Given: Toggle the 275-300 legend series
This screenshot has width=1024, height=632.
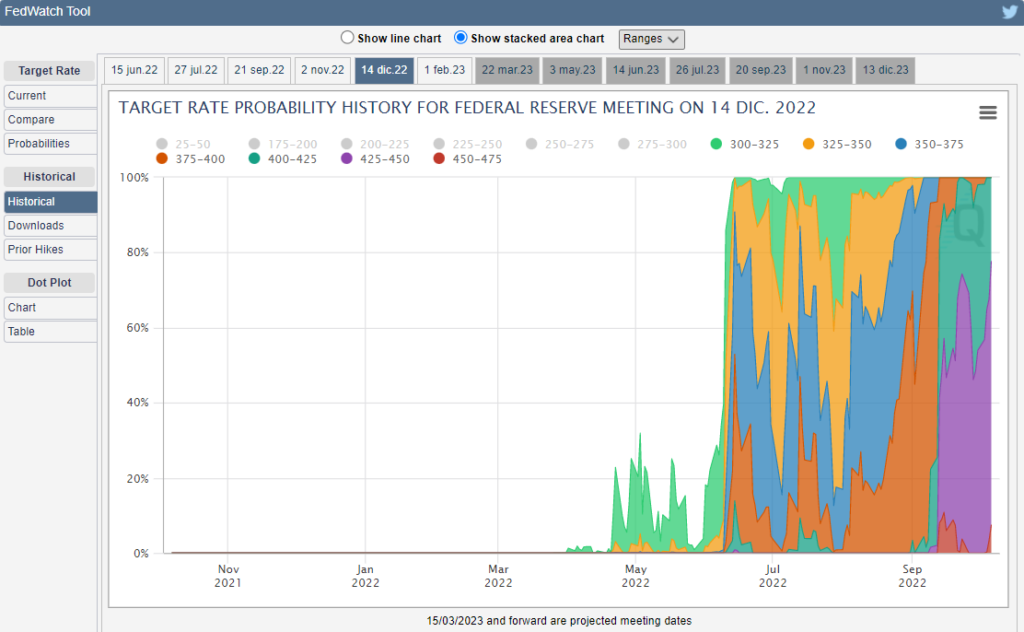Looking at the screenshot, I should click(x=652, y=144).
